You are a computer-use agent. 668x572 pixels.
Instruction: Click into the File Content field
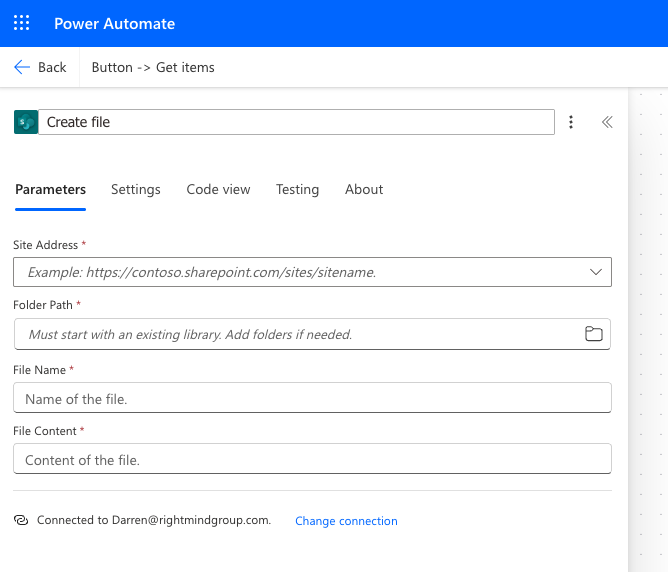pyautogui.click(x=312, y=459)
